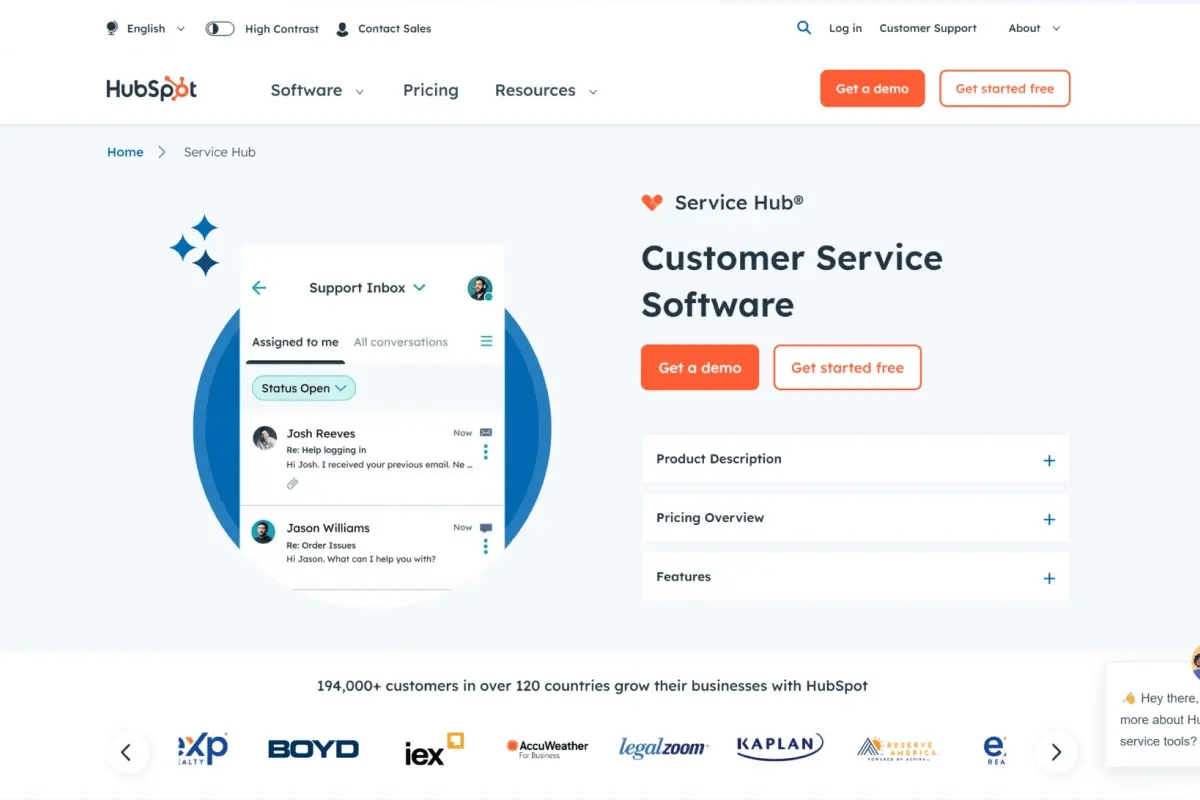Open the Status Open filter dropdown
This screenshot has width=1200, height=800.
coord(303,388)
